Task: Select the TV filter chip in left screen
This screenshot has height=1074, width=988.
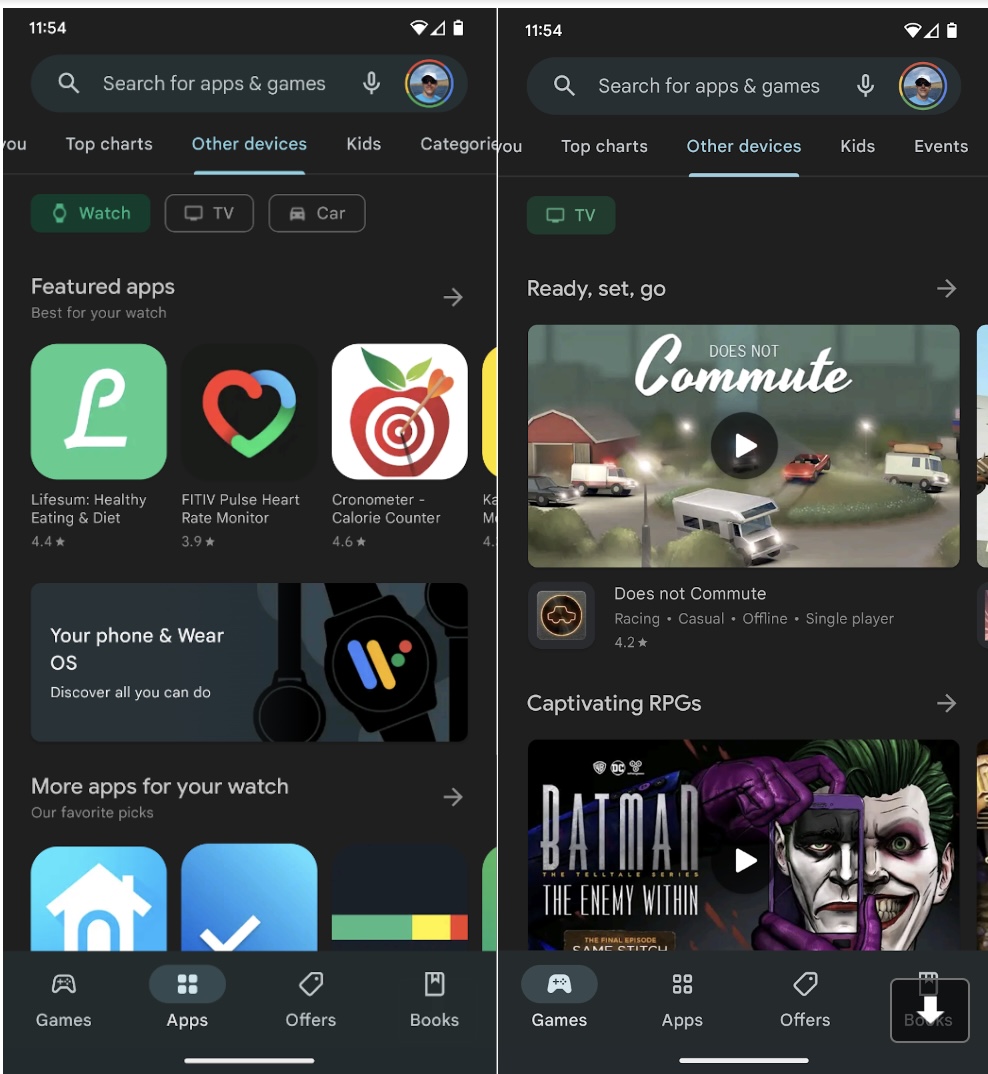Action: [x=209, y=213]
